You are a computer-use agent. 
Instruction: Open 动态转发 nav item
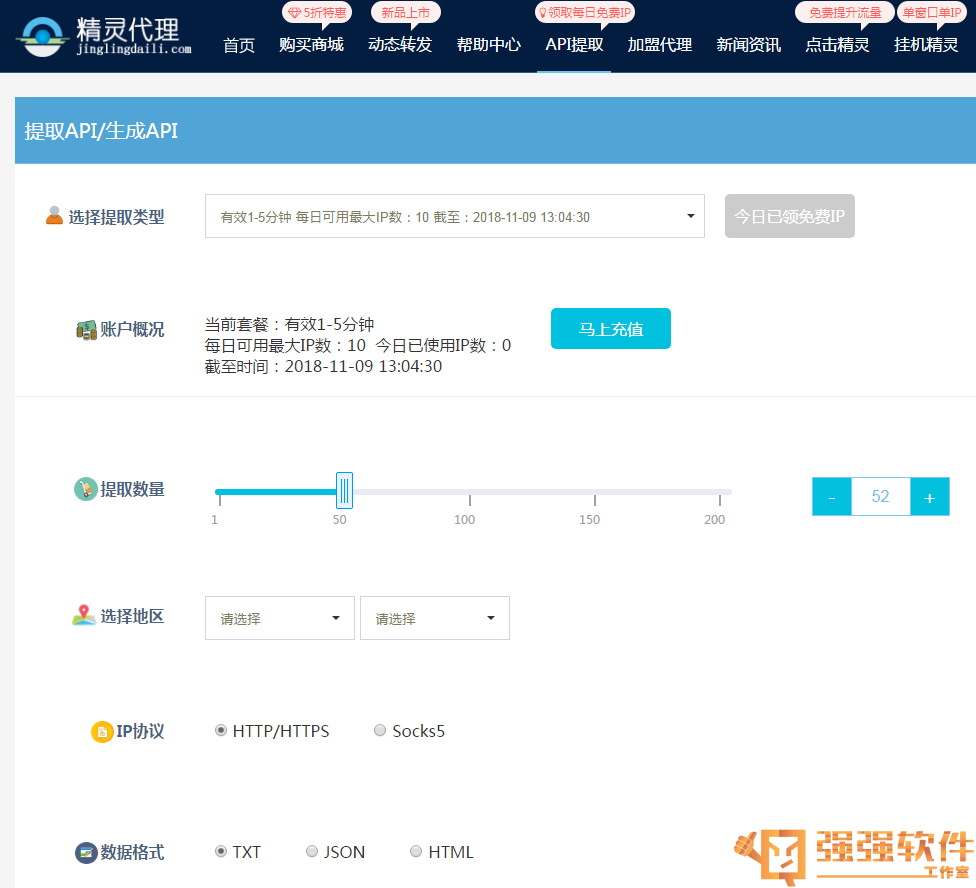[400, 45]
